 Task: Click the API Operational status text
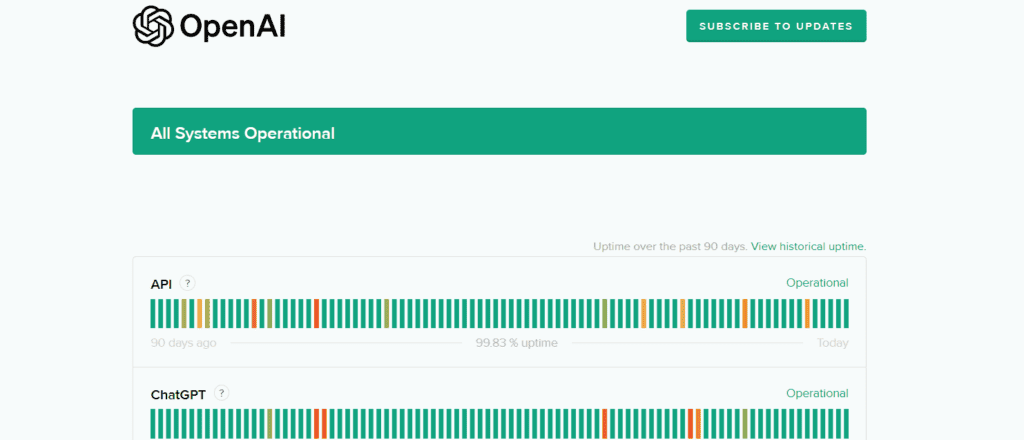pyautogui.click(x=817, y=283)
